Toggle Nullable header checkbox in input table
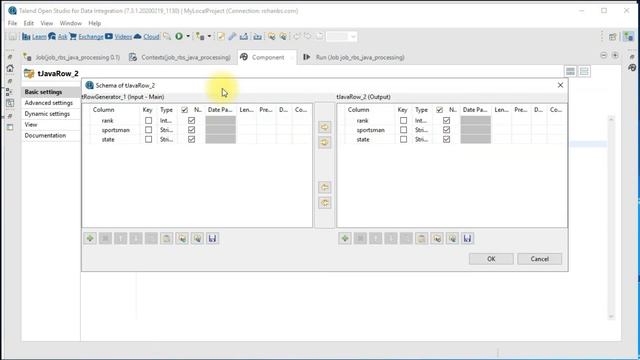 point(184,110)
